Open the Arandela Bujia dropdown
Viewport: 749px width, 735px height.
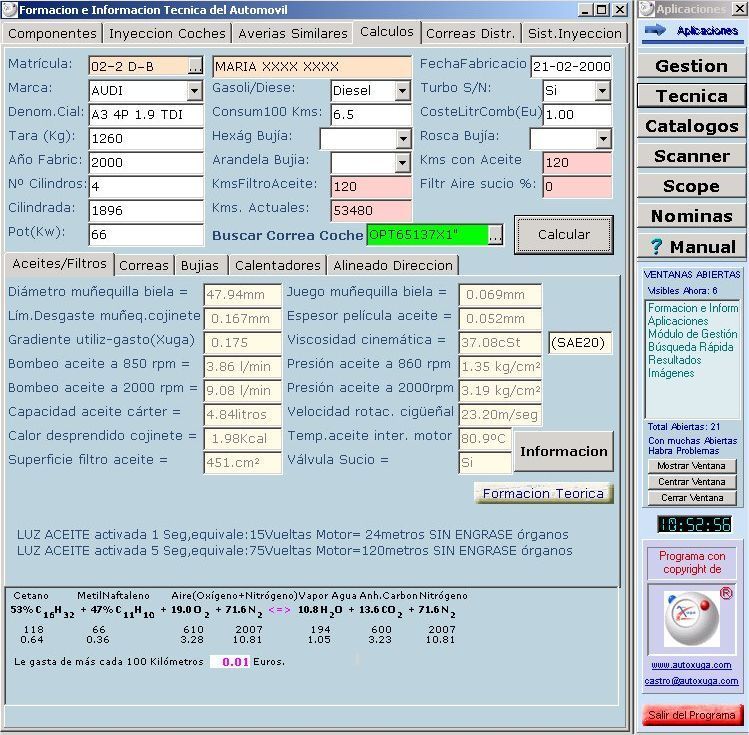tap(403, 163)
